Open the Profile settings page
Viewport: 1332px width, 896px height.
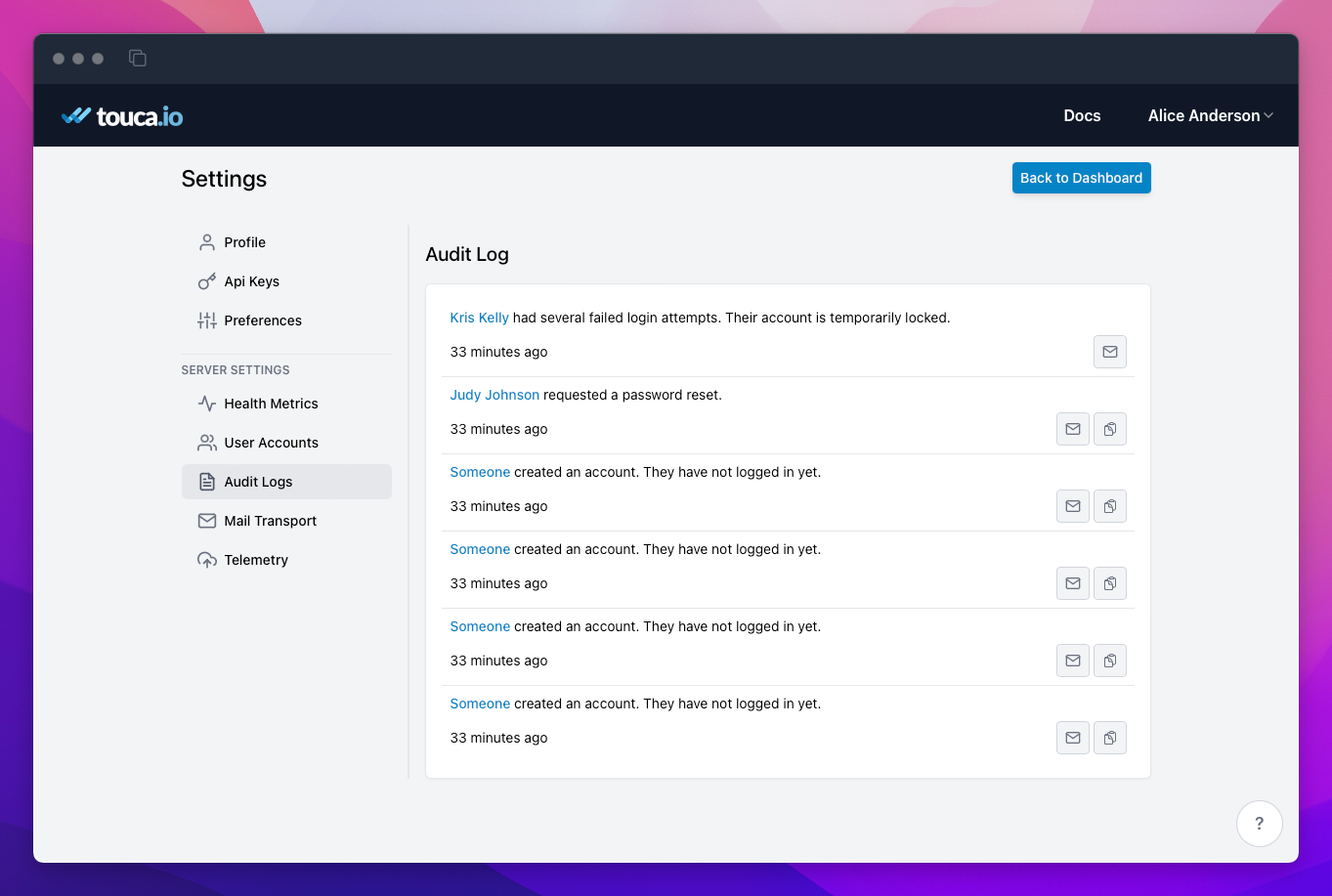pos(286,242)
